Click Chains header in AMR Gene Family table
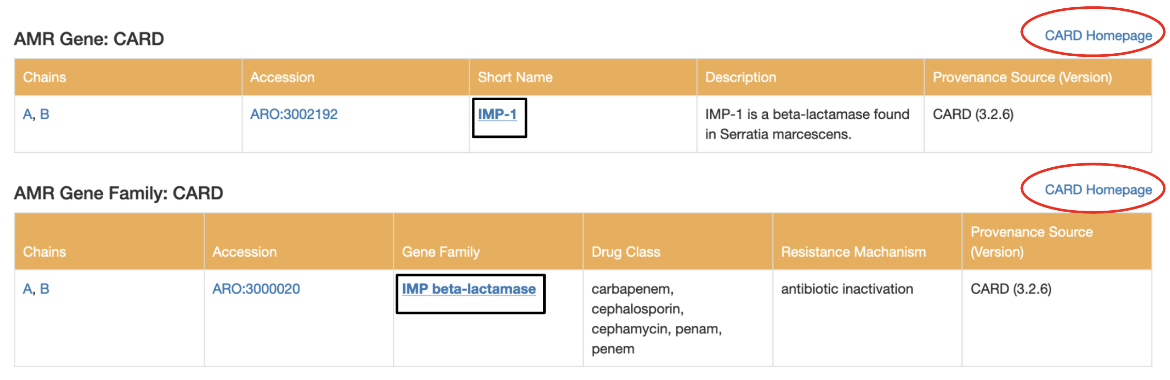This screenshot has height=380, width=1170. click(x=44, y=252)
